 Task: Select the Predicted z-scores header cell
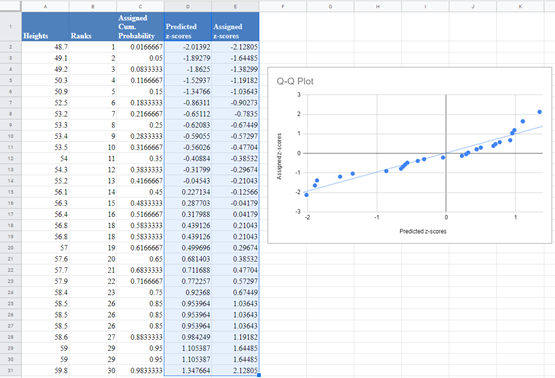pos(188,27)
